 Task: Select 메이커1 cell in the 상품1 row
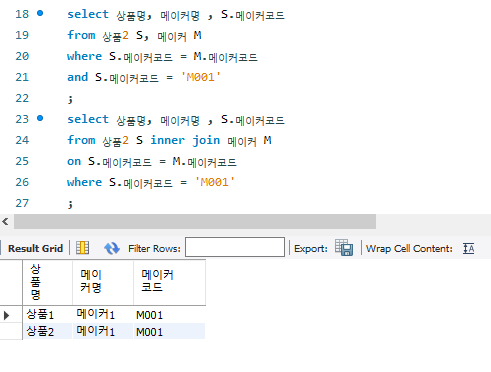pos(103,314)
